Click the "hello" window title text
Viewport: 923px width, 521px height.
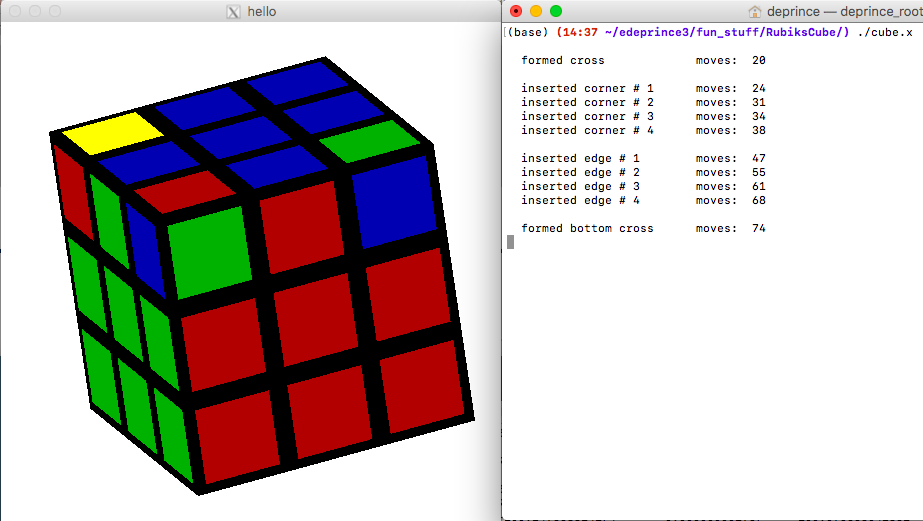pyautogui.click(x=262, y=11)
